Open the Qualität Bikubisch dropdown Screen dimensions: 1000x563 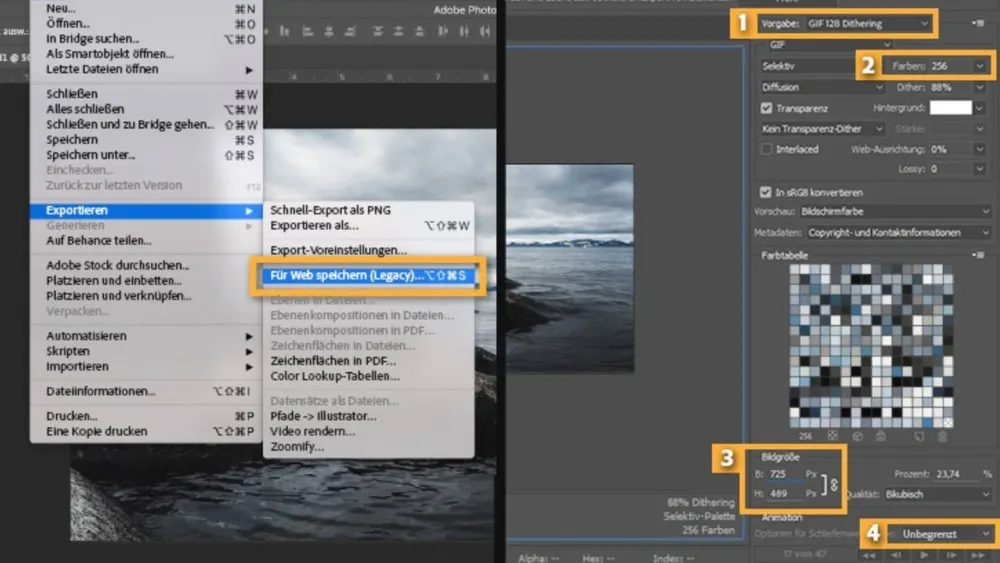point(937,494)
